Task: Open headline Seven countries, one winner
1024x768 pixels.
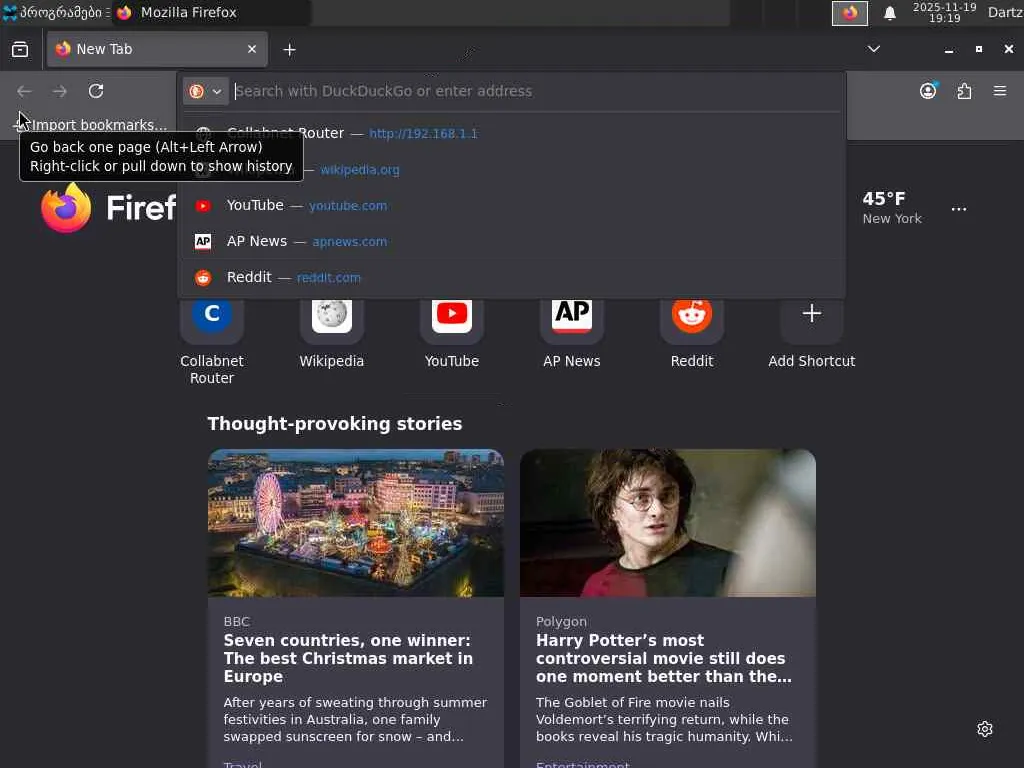Action: coord(348,658)
